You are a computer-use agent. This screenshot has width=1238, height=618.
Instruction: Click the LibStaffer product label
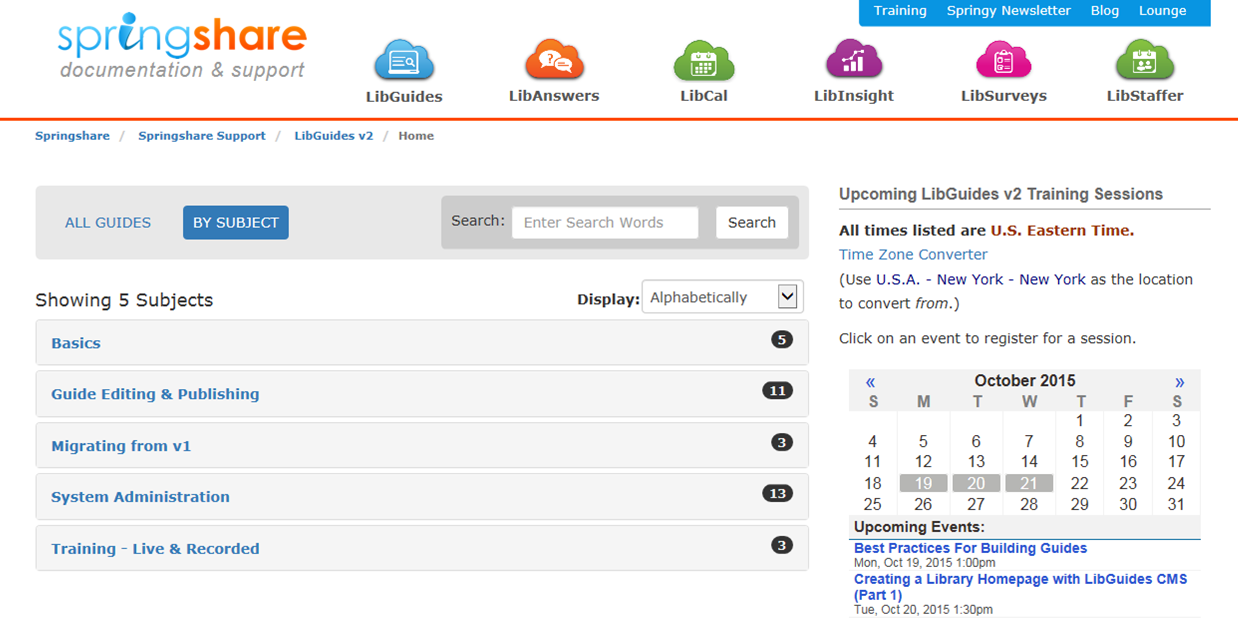(1145, 96)
